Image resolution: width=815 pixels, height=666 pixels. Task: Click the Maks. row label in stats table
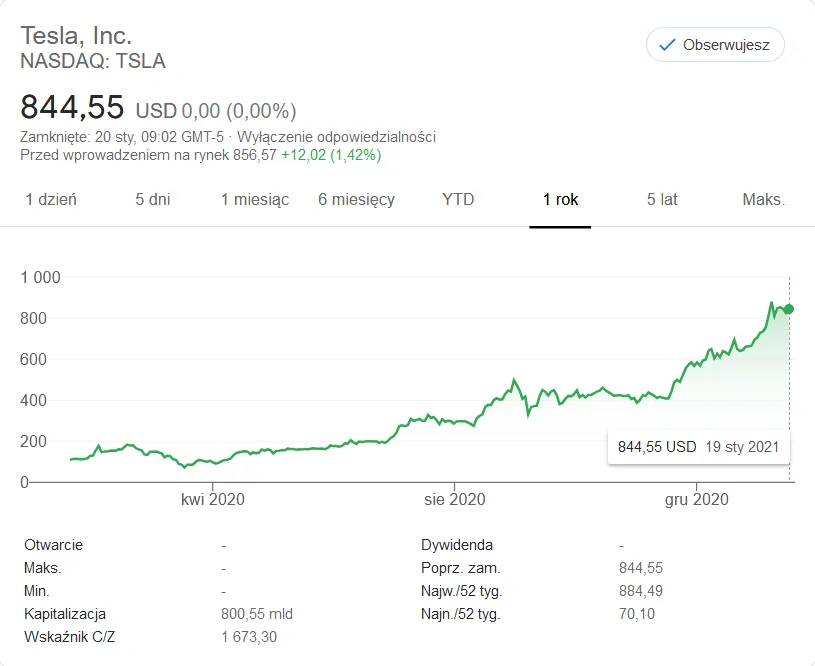coord(43,568)
